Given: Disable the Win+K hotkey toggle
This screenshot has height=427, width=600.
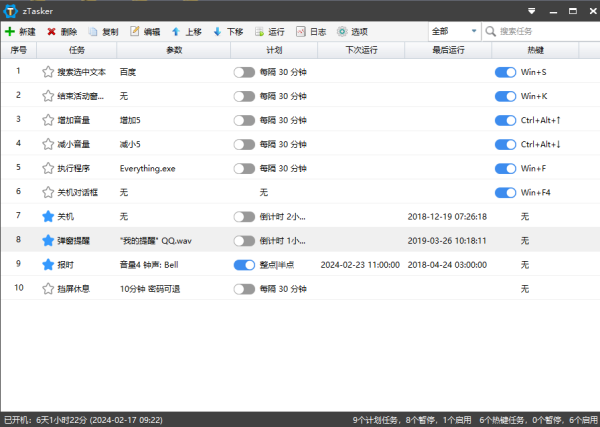Looking at the screenshot, I should click(505, 96).
